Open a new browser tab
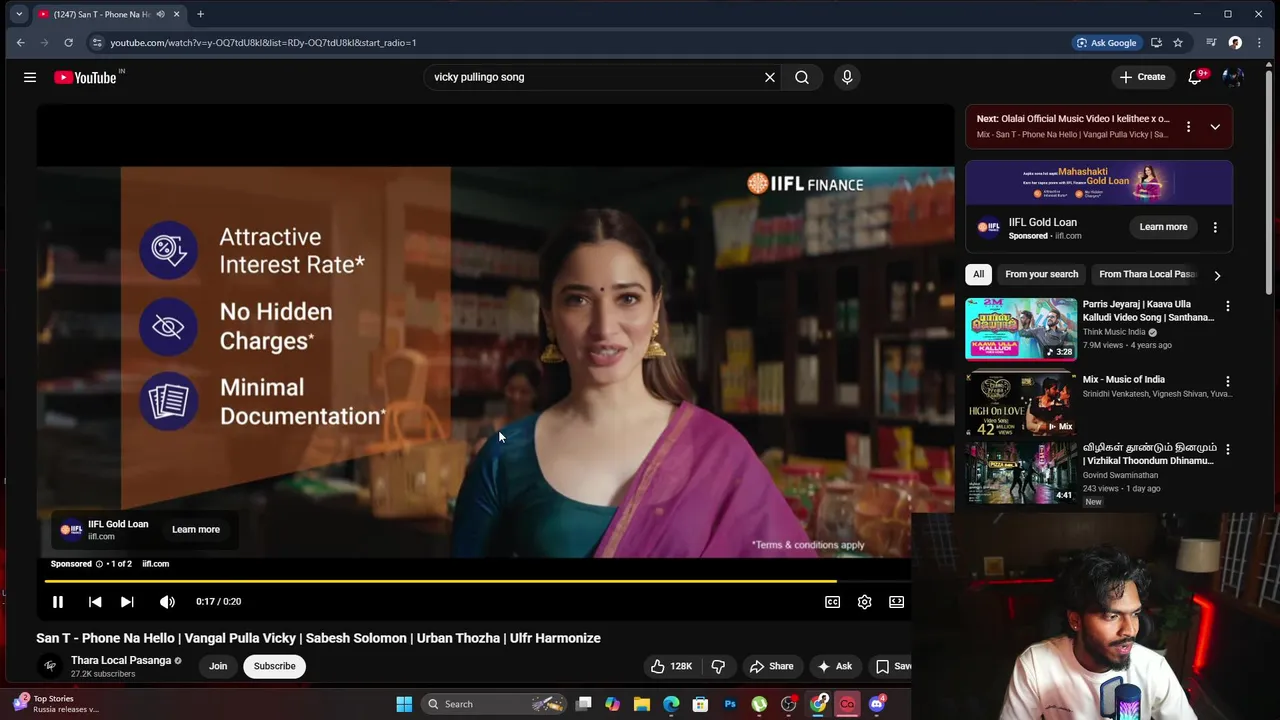 click(x=200, y=14)
